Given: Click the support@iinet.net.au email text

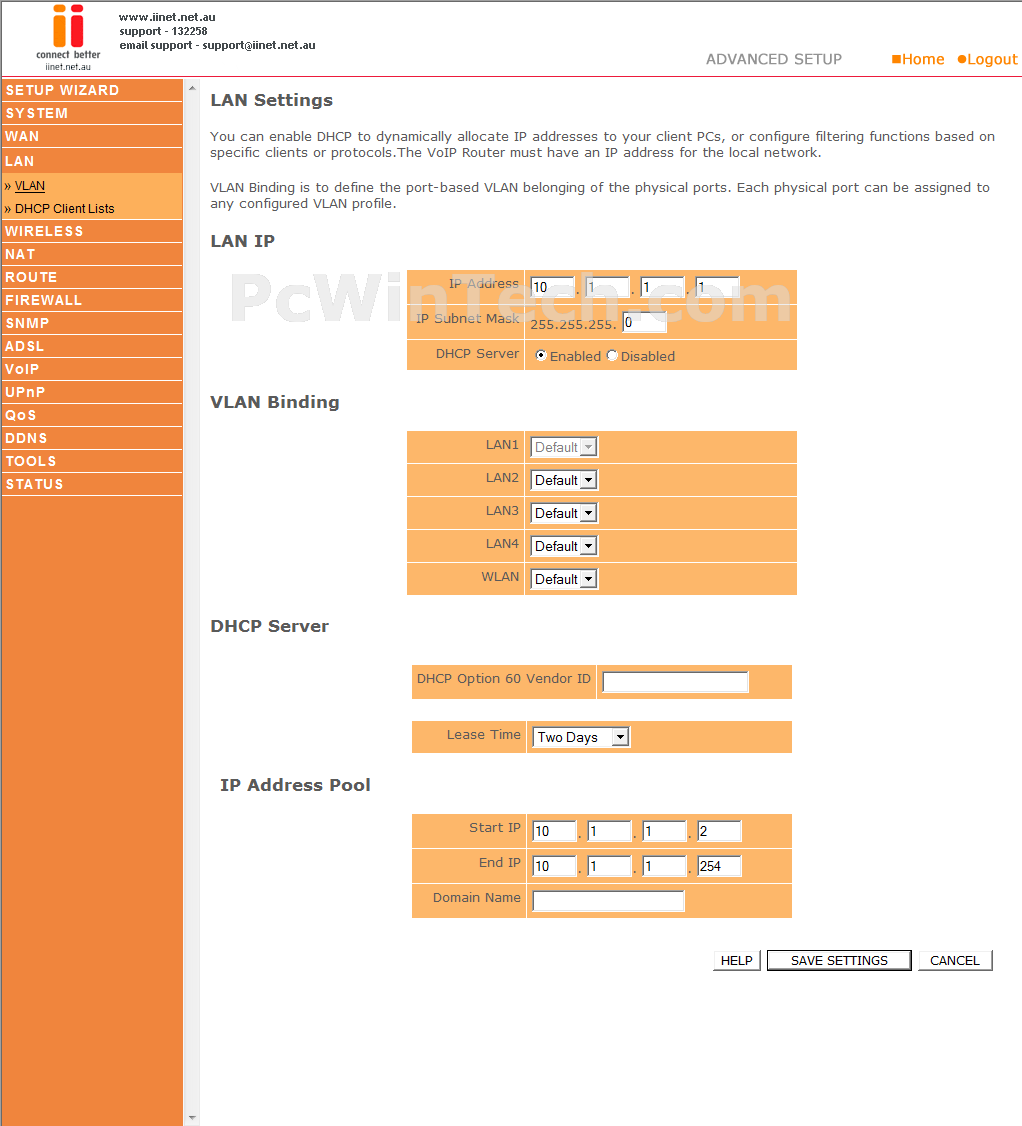Looking at the screenshot, I should click(x=259, y=45).
